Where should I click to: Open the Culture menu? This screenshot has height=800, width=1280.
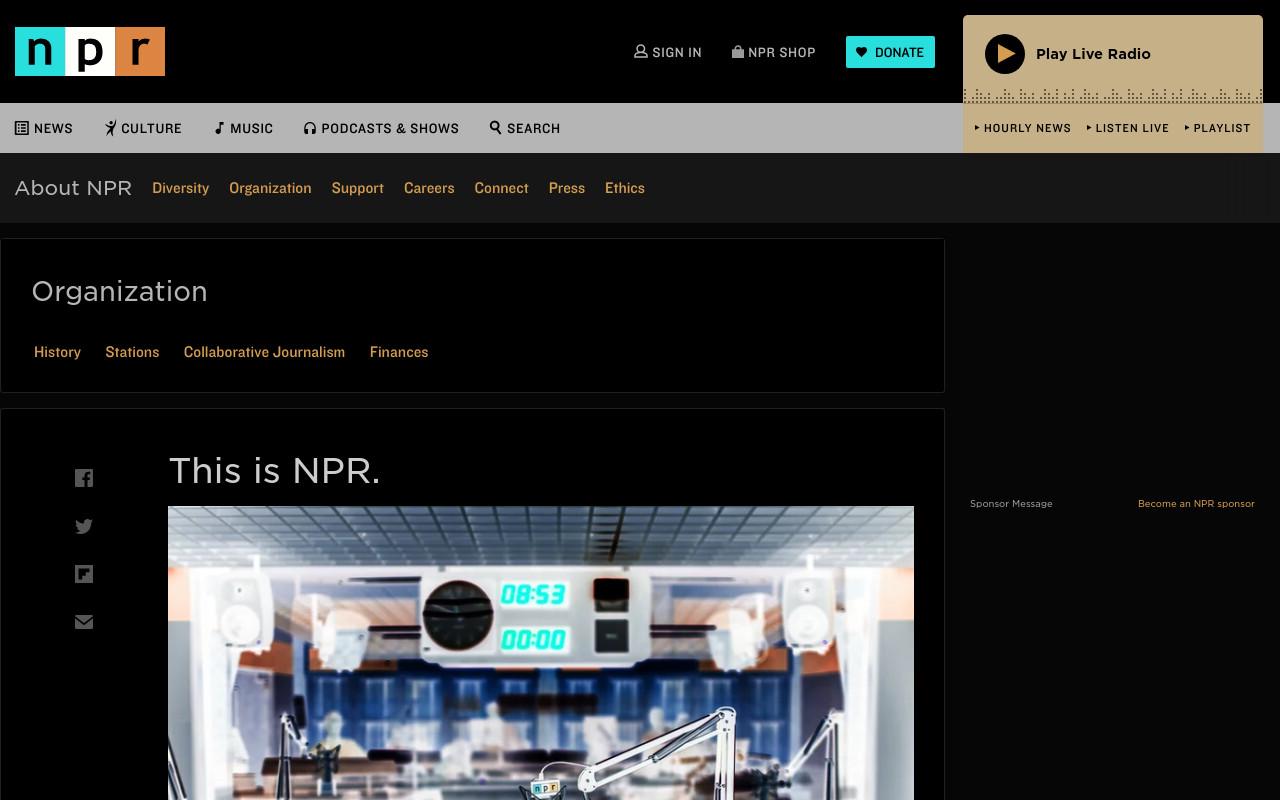point(143,128)
